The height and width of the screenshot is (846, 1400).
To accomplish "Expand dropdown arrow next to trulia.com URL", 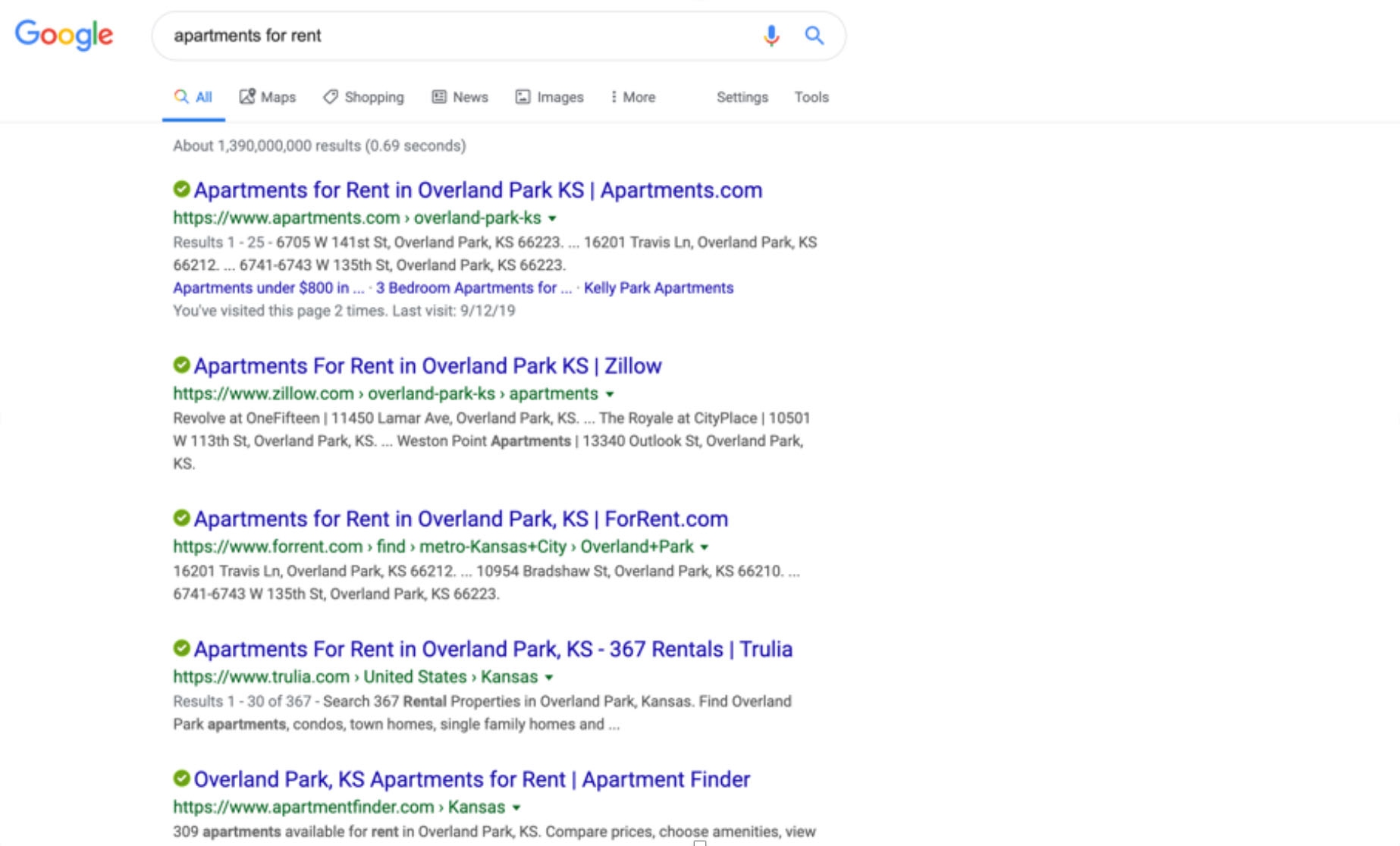I will point(549,678).
